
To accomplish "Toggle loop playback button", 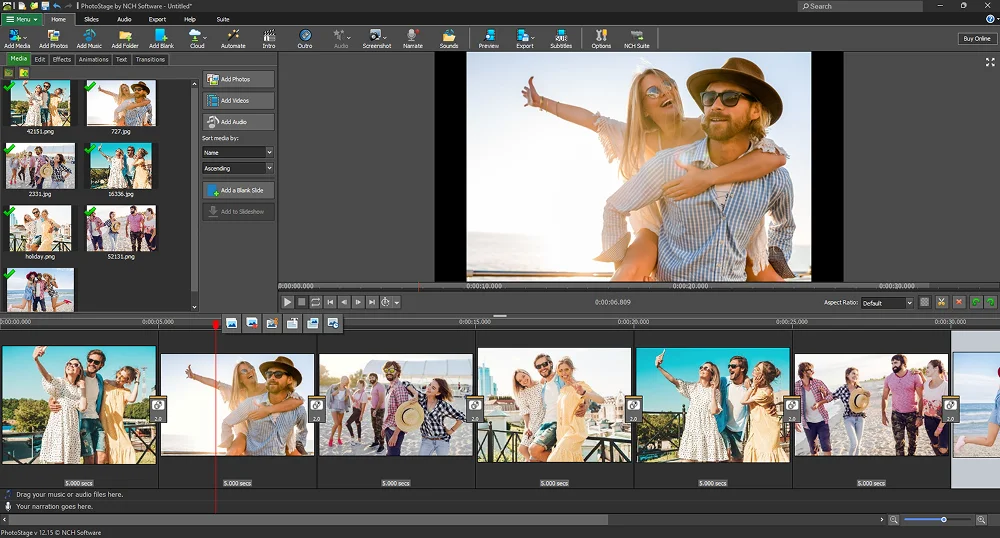I will [x=316, y=302].
